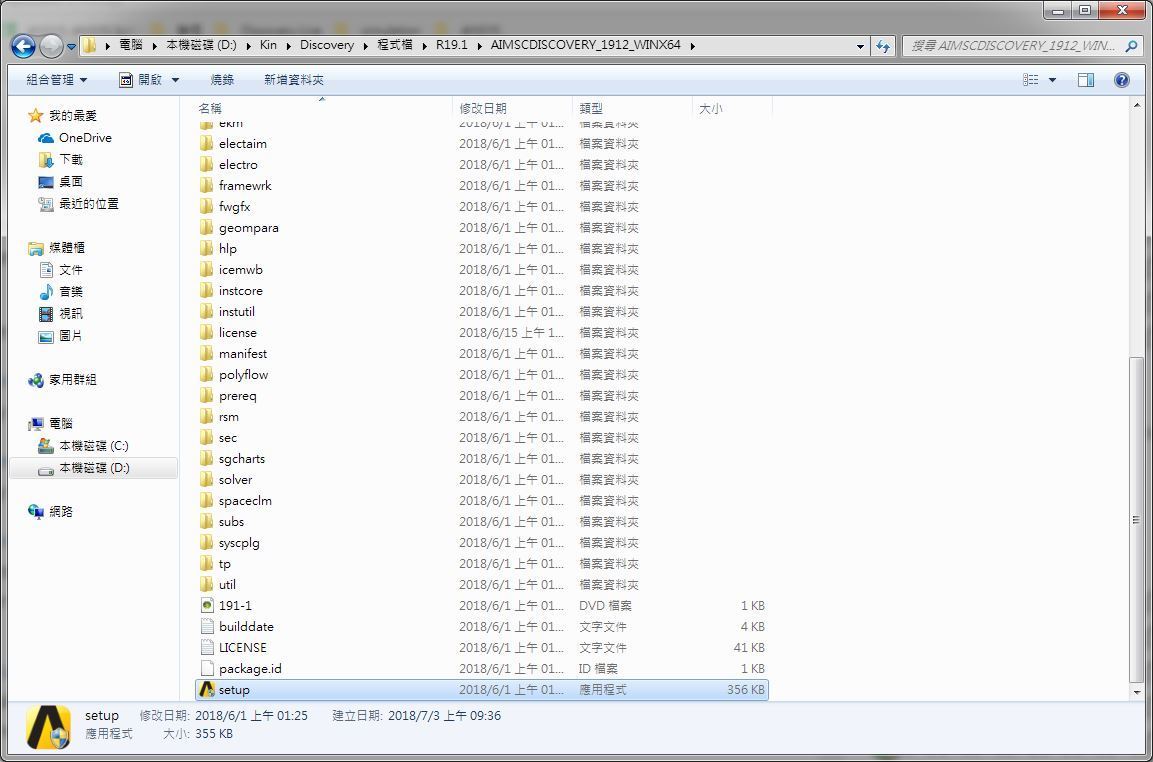Image resolution: width=1153 pixels, height=762 pixels.
Task: Select the 191-1 DVD file icon
Action: [x=207, y=605]
